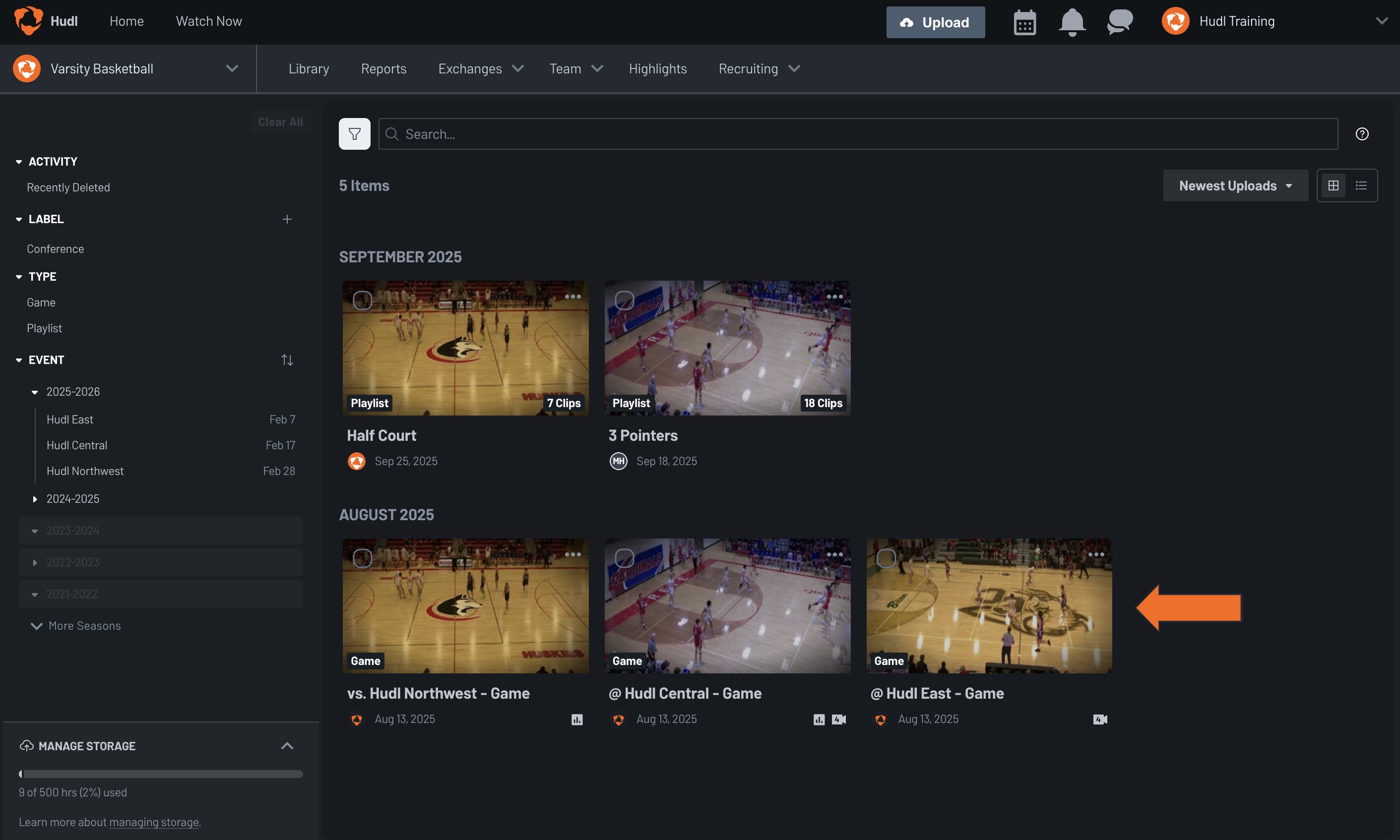The height and width of the screenshot is (840, 1400).
Task: Click the help question mark icon
Action: click(x=1362, y=133)
